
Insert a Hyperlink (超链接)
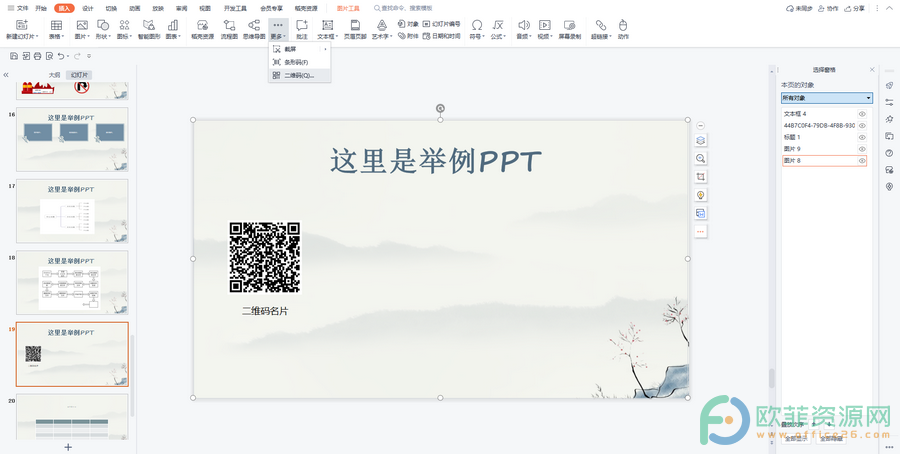coord(601,29)
